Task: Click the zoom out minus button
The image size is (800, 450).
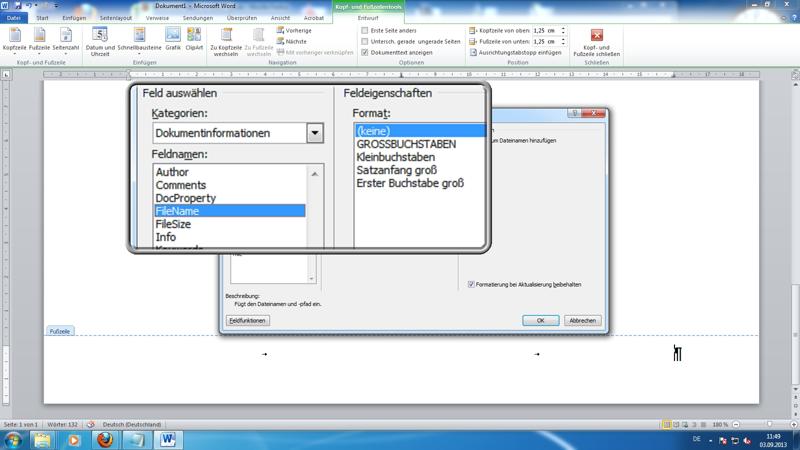Action: pyautogui.click(x=736, y=424)
